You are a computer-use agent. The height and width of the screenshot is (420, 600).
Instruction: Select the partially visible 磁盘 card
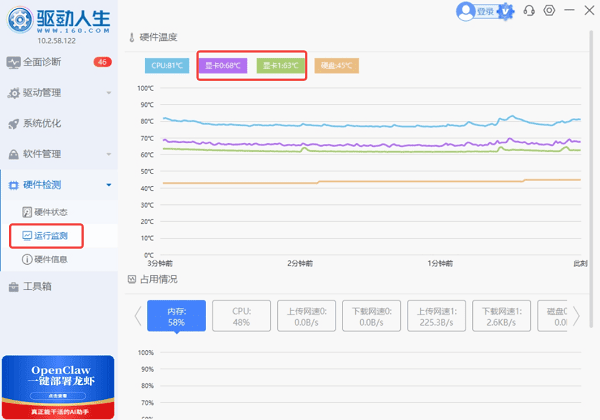tap(553, 316)
